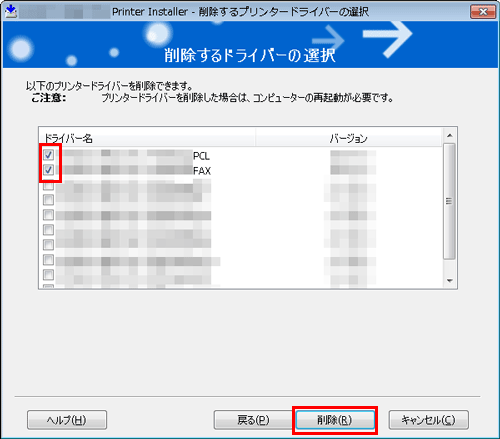500x439 pixels.
Task: Click the ドライバー名 column header
Action: tap(147, 138)
